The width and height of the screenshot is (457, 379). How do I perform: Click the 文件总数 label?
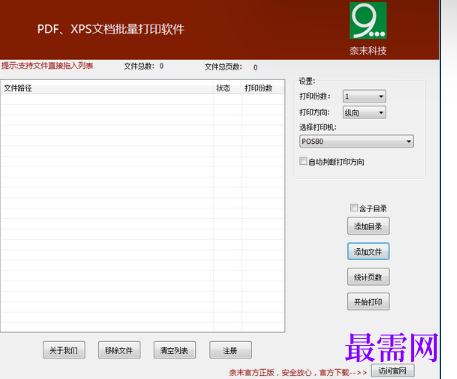(139, 66)
